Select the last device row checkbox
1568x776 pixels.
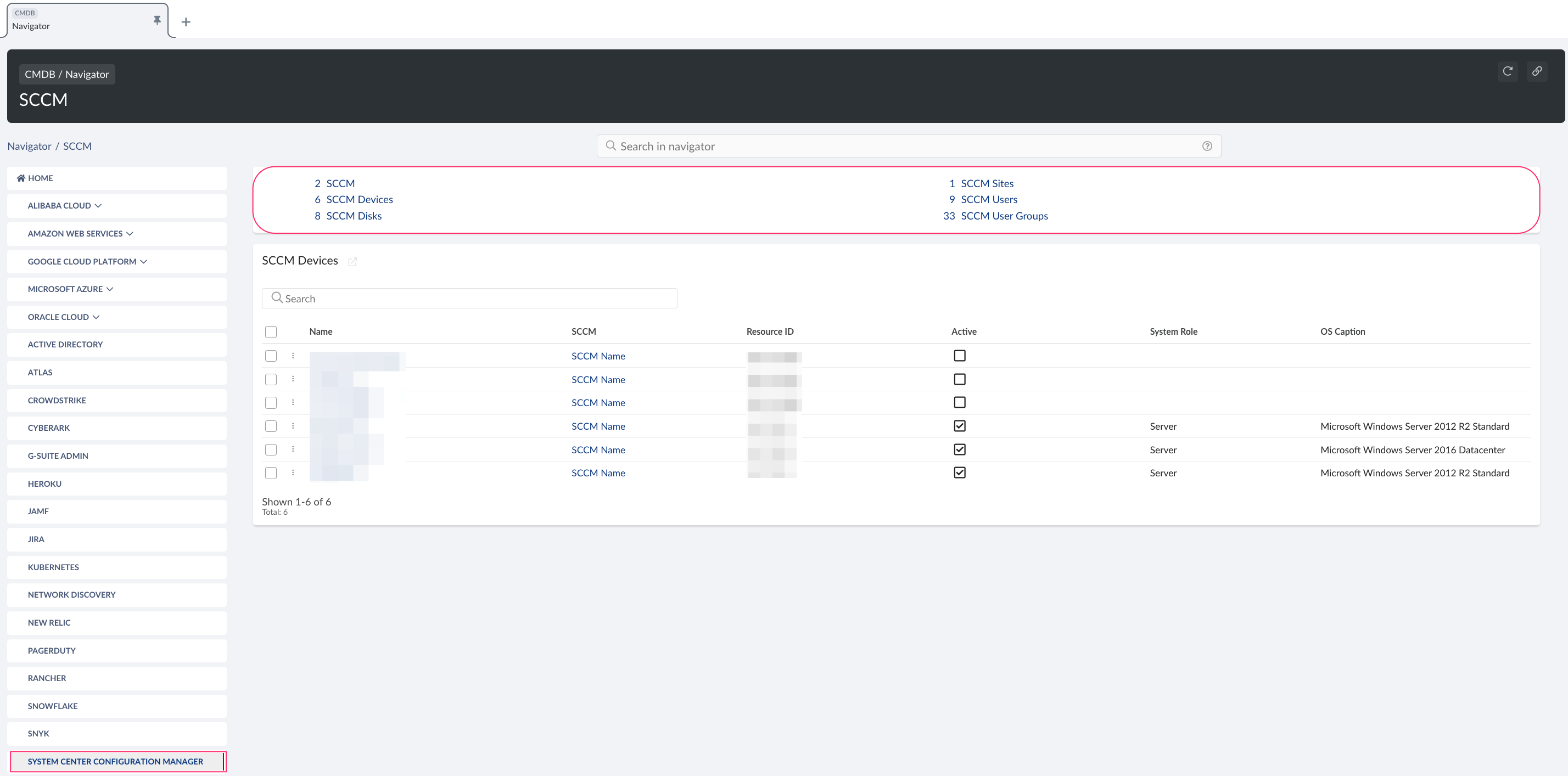pos(271,473)
